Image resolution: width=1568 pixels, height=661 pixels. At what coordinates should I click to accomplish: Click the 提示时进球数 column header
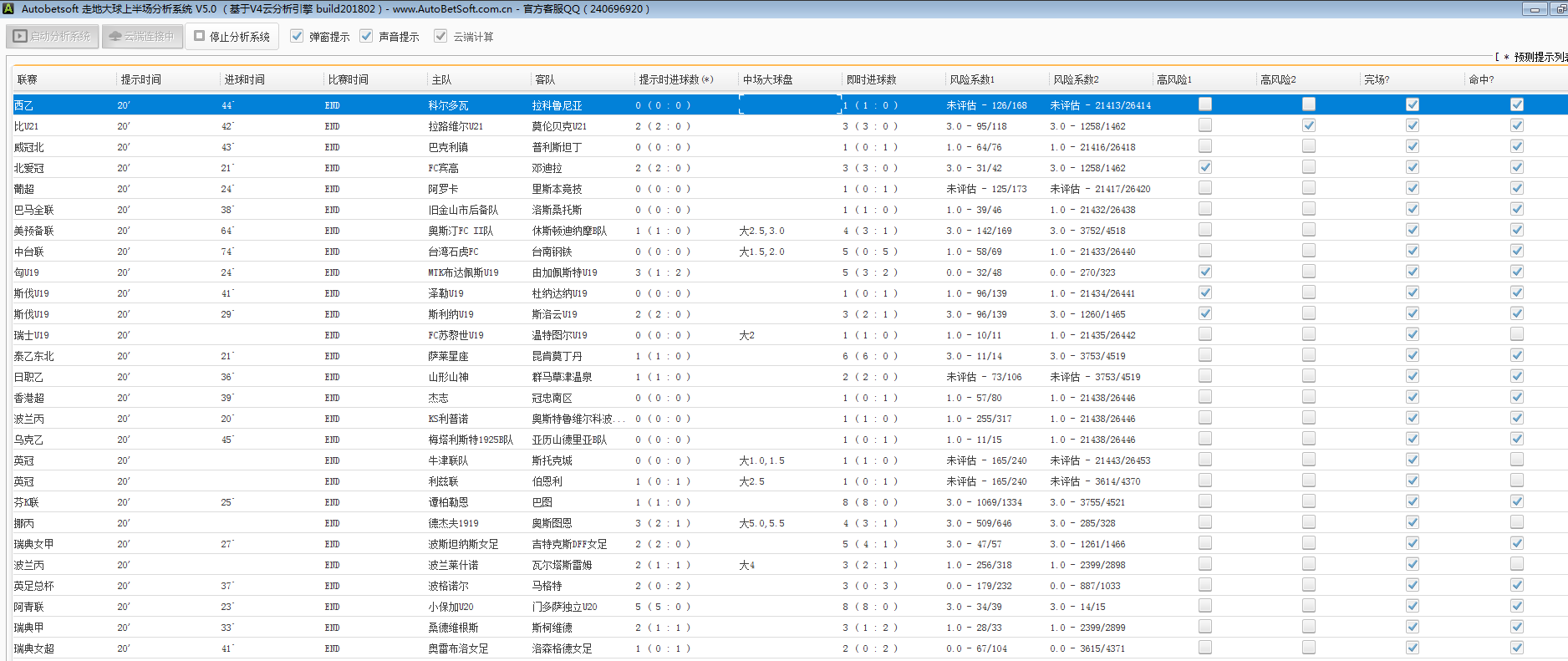[675, 79]
